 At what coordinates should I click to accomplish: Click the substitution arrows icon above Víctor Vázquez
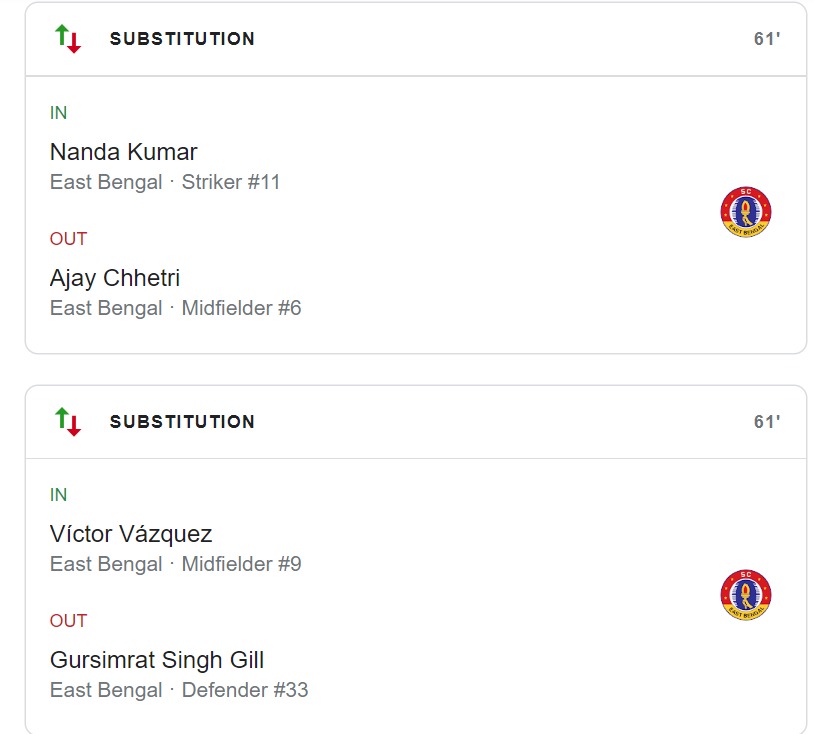(x=68, y=421)
